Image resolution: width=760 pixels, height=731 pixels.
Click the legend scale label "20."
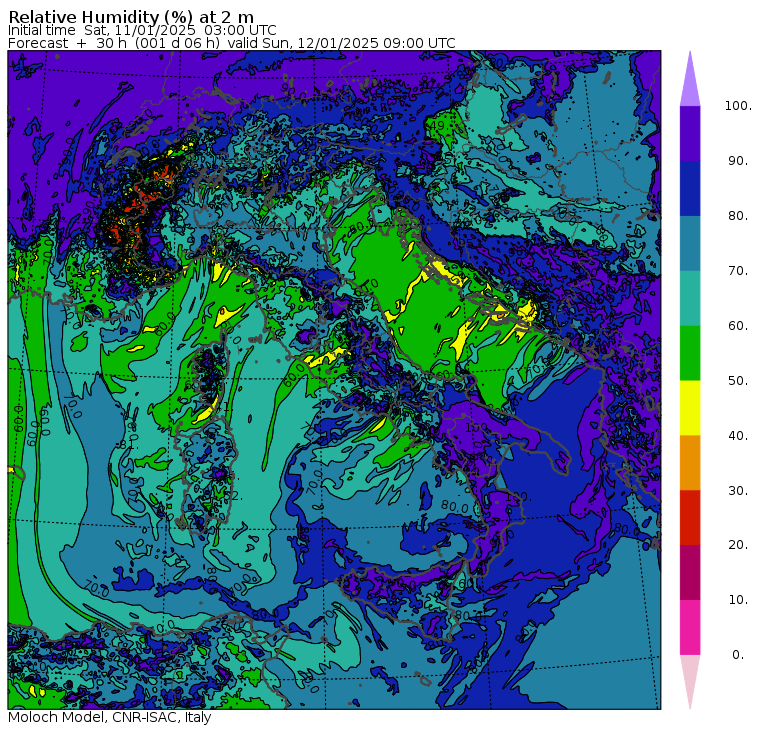coord(738,544)
